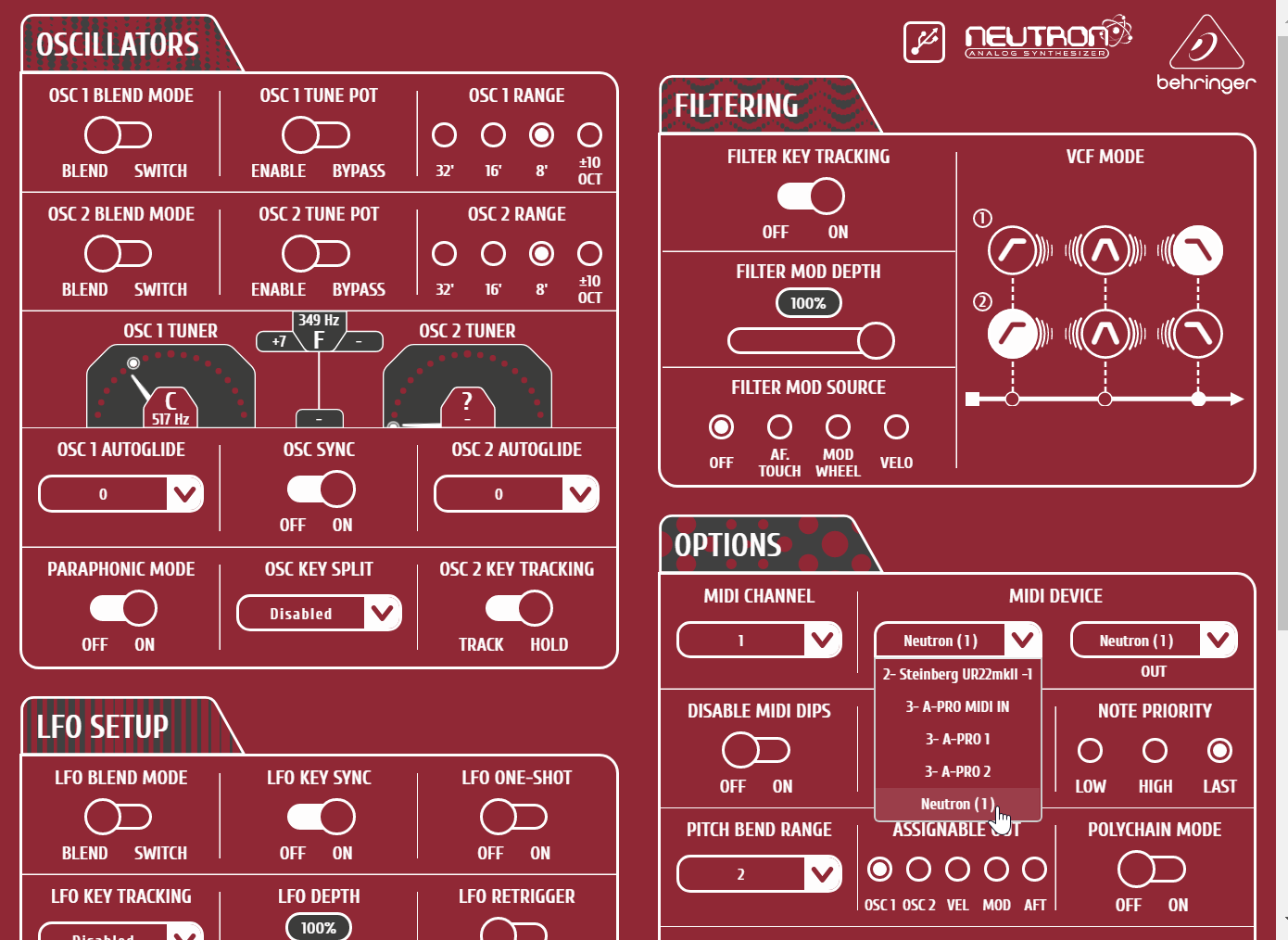The image size is (1288, 940).
Task: Set Note Priority to Low
Action: pyautogui.click(x=1091, y=751)
